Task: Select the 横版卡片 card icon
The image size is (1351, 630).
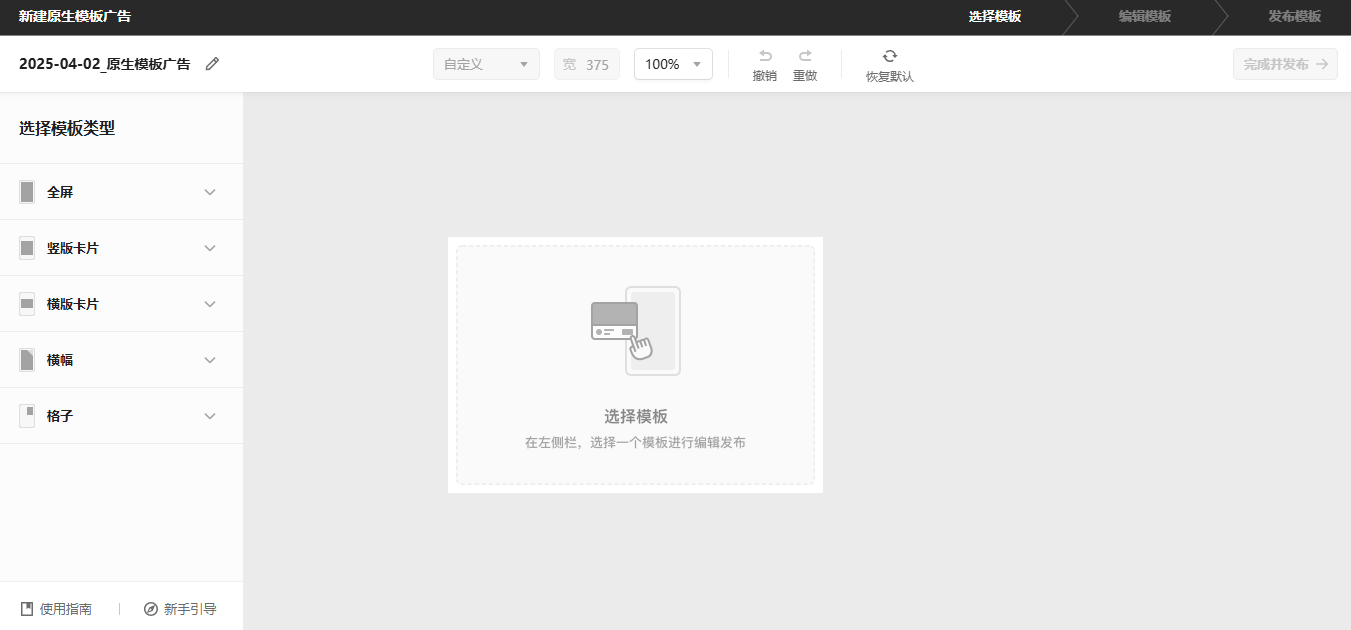Action: tap(27, 304)
